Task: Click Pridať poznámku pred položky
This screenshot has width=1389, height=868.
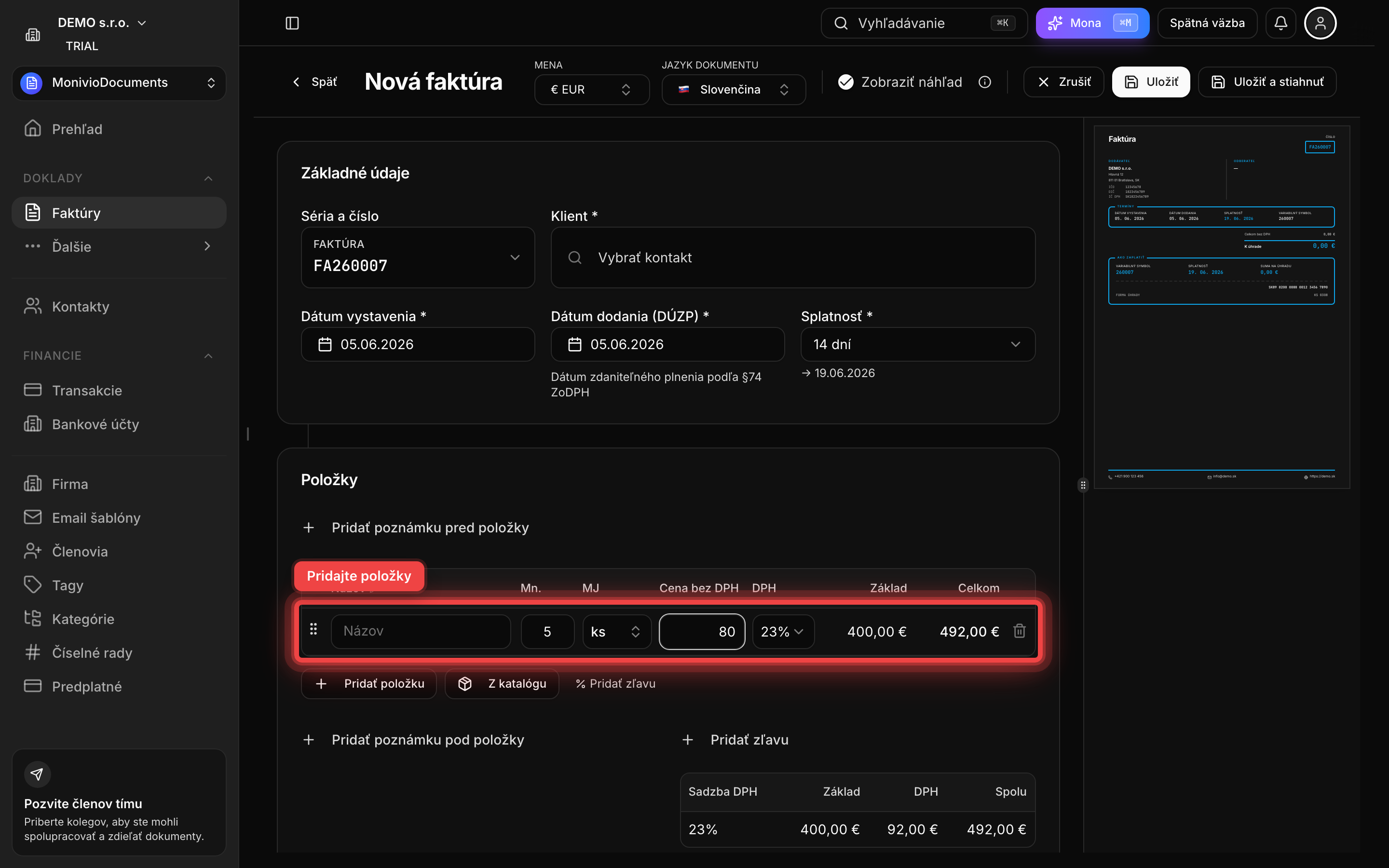Action: (416, 528)
